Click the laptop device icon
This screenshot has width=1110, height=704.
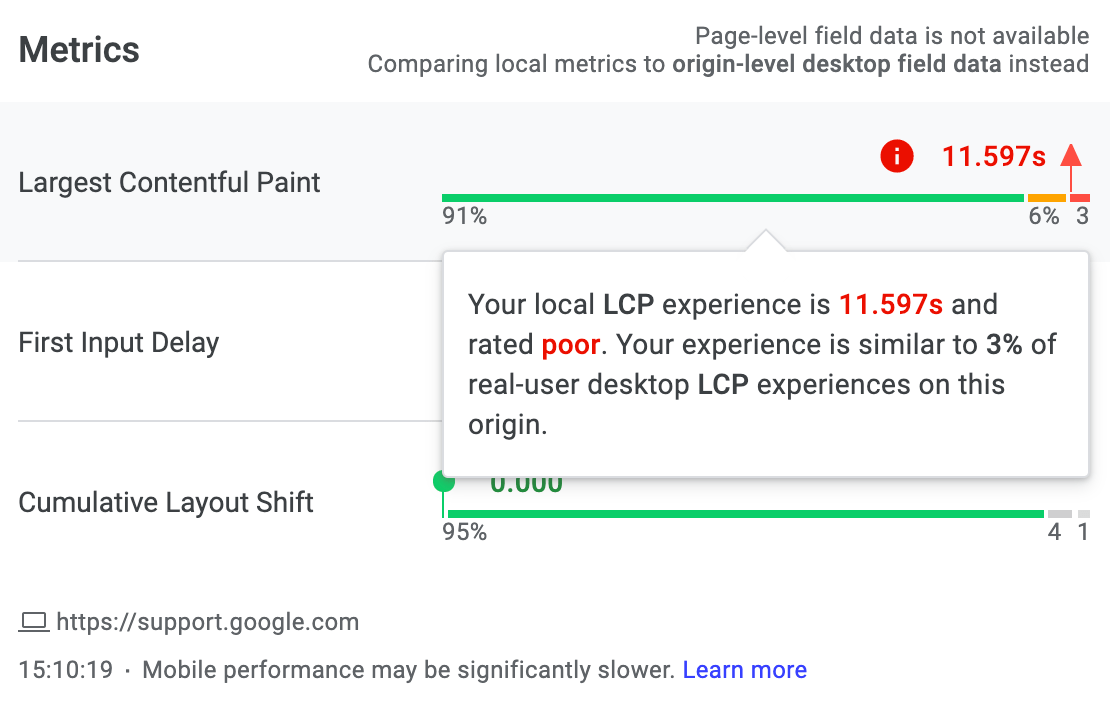click(x=33, y=622)
